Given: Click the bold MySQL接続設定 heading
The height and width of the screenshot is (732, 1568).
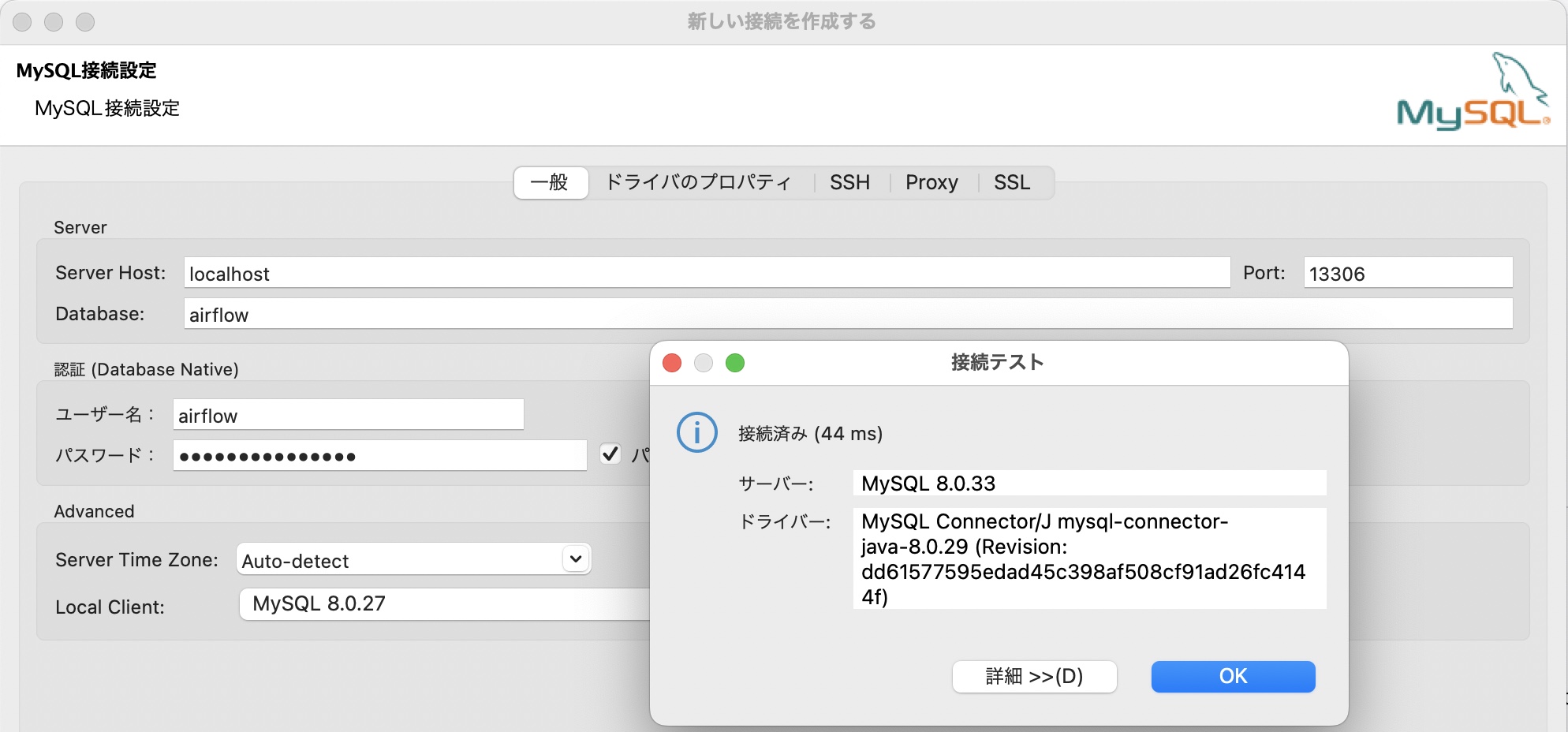Looking at the screenshot, I should (x=87, y=70).
